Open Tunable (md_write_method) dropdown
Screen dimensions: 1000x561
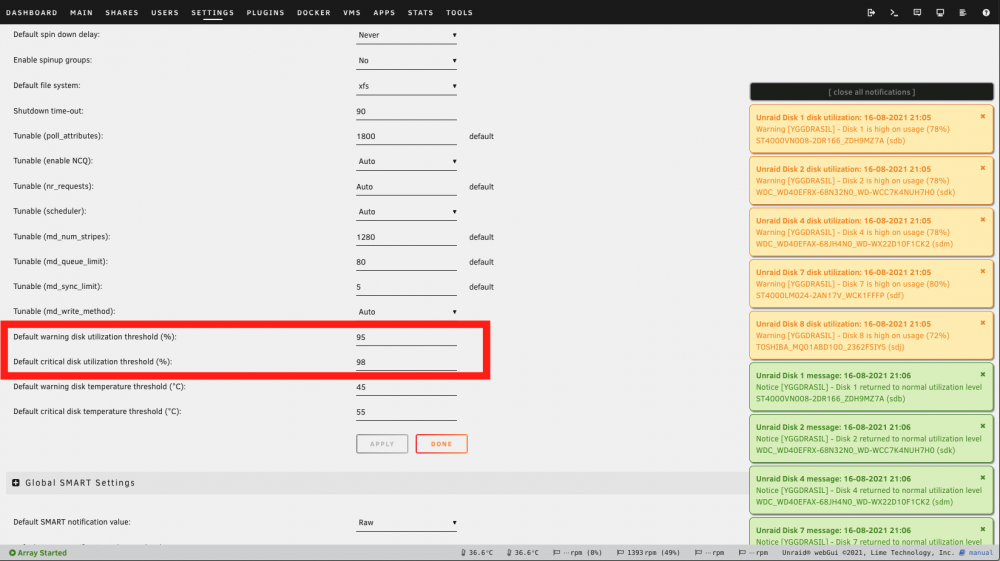click(406, 312)
